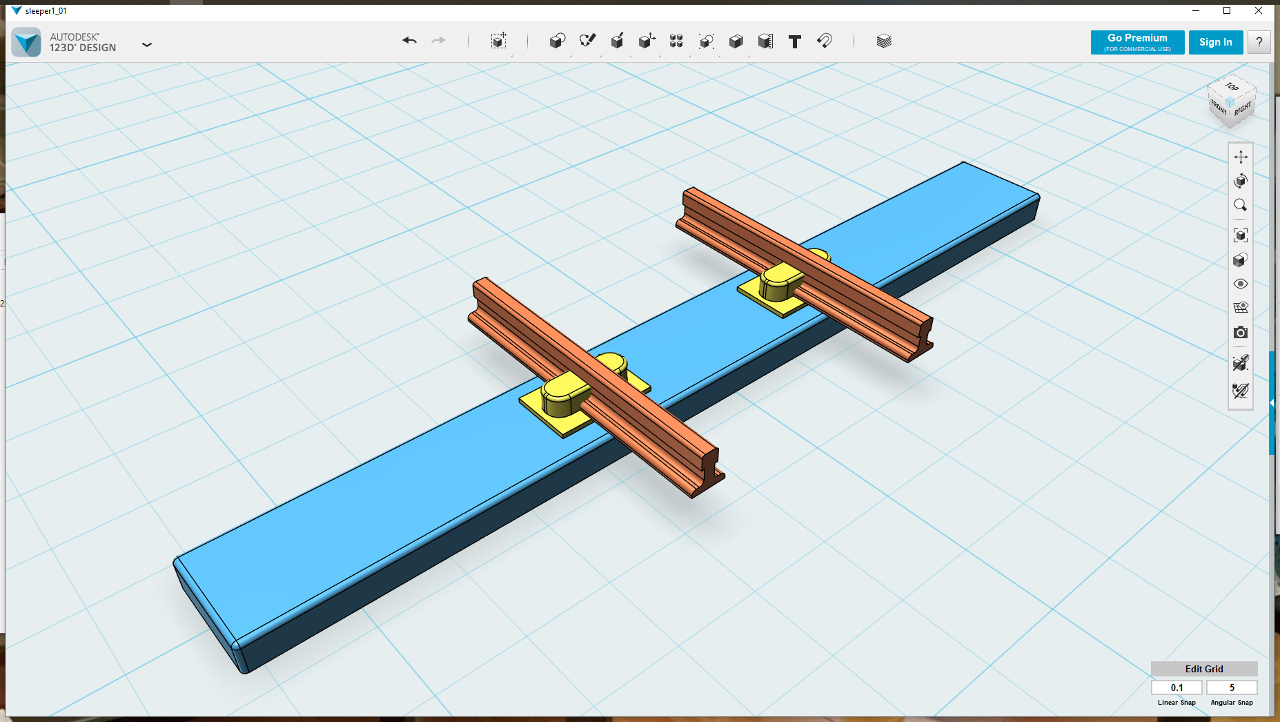This screenshot has width=1280, height=722.
Task: Select the Combine tool
Action: (x=736, y=41)
